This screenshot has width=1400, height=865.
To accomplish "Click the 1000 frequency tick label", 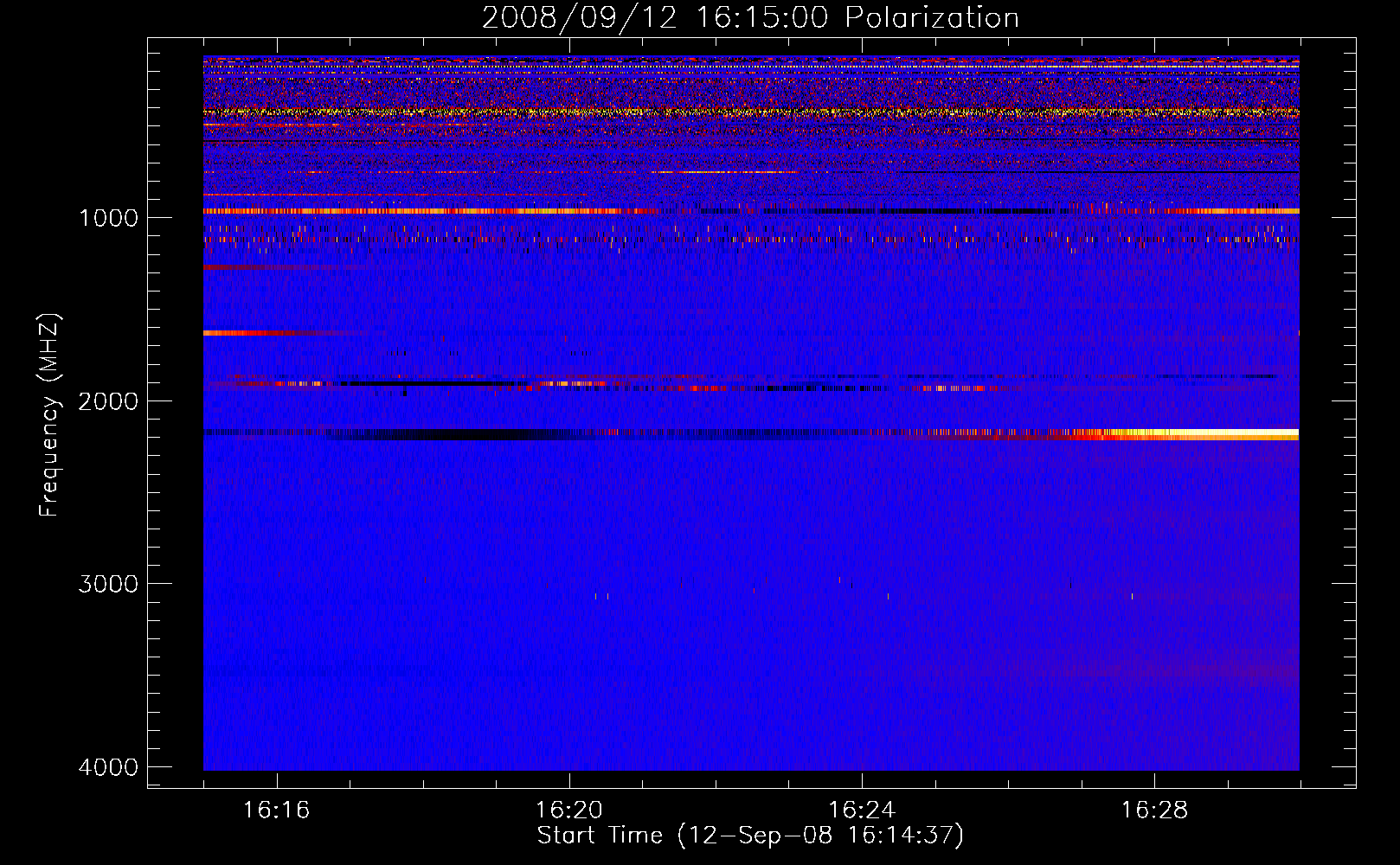I will [108, 218].
